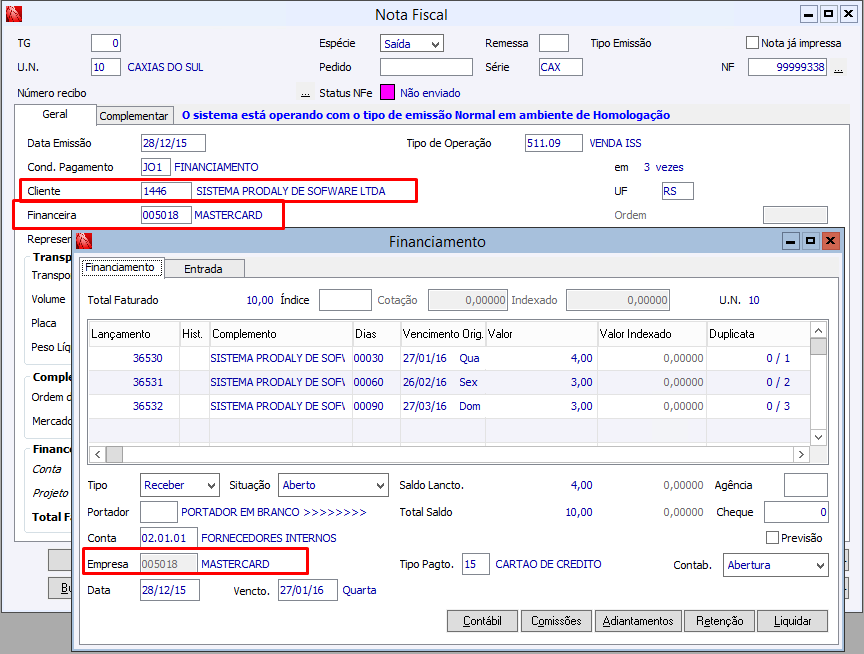864x654 pixels.
Task: Click the grid's vertical scroll down arrow
Action: coord(818,437)
